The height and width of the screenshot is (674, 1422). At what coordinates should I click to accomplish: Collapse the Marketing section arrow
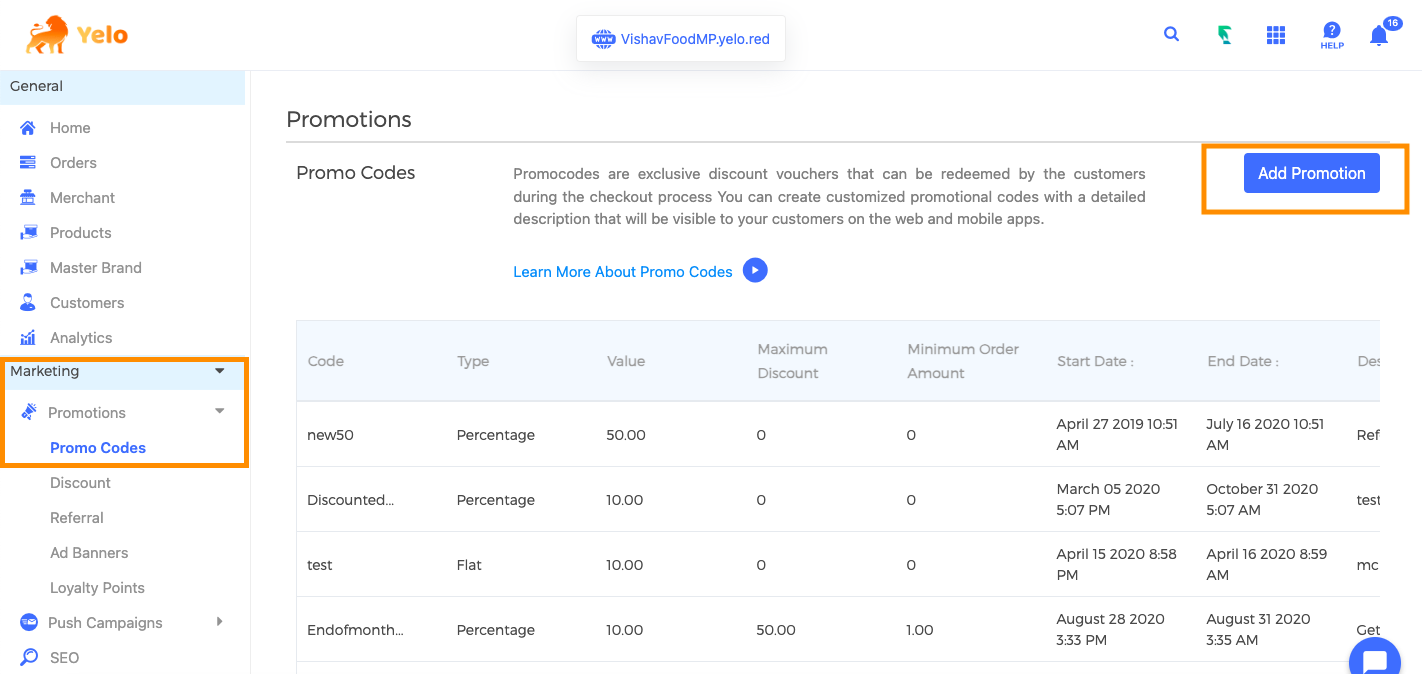pos(220,371)
